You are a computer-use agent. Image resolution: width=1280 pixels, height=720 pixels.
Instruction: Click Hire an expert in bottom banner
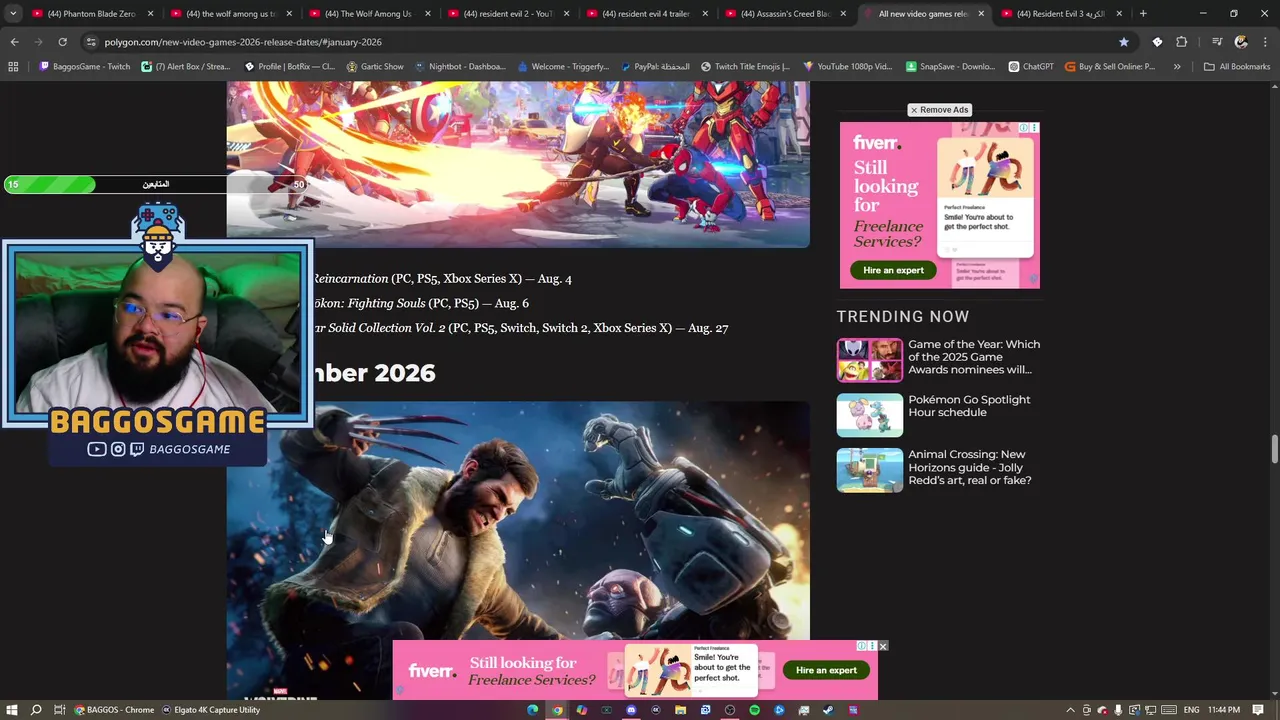pos(826,670)
